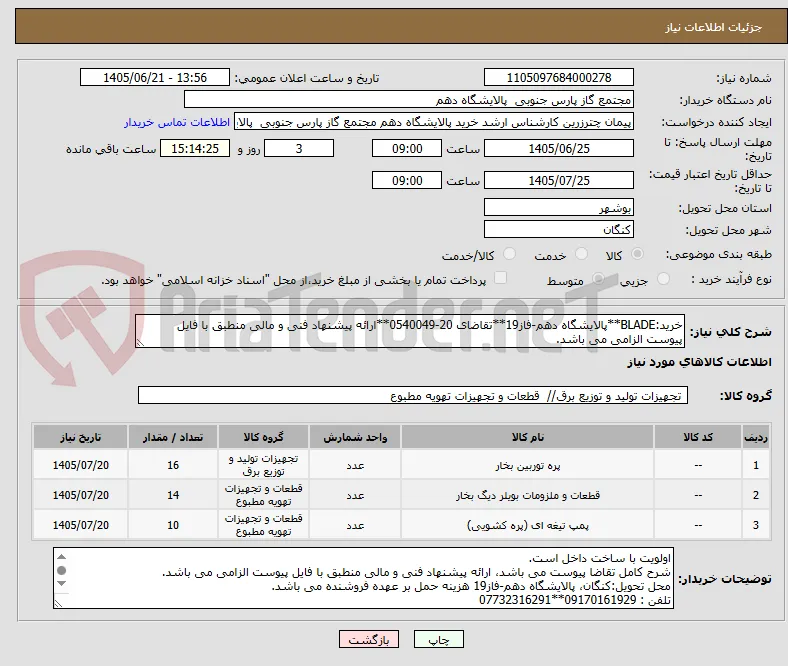The width and height of the screenshot is (788, 666).
Task: Click the row number 2 cell
Action: [x=755, y=495]
